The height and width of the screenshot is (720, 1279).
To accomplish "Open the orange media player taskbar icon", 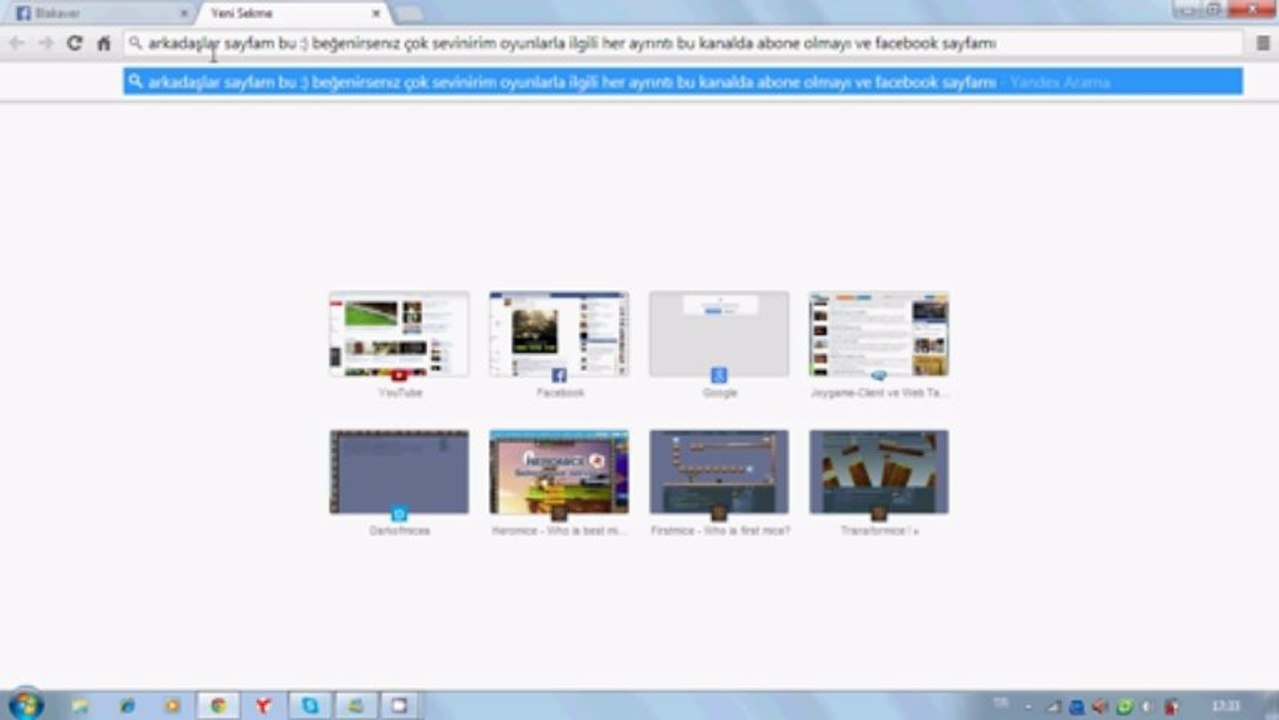I will coord(172,706).
